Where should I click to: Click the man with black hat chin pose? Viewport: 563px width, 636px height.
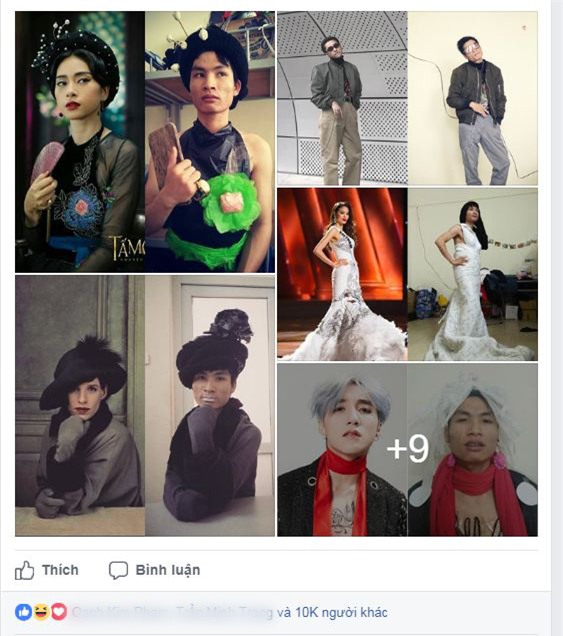[210, 406]
